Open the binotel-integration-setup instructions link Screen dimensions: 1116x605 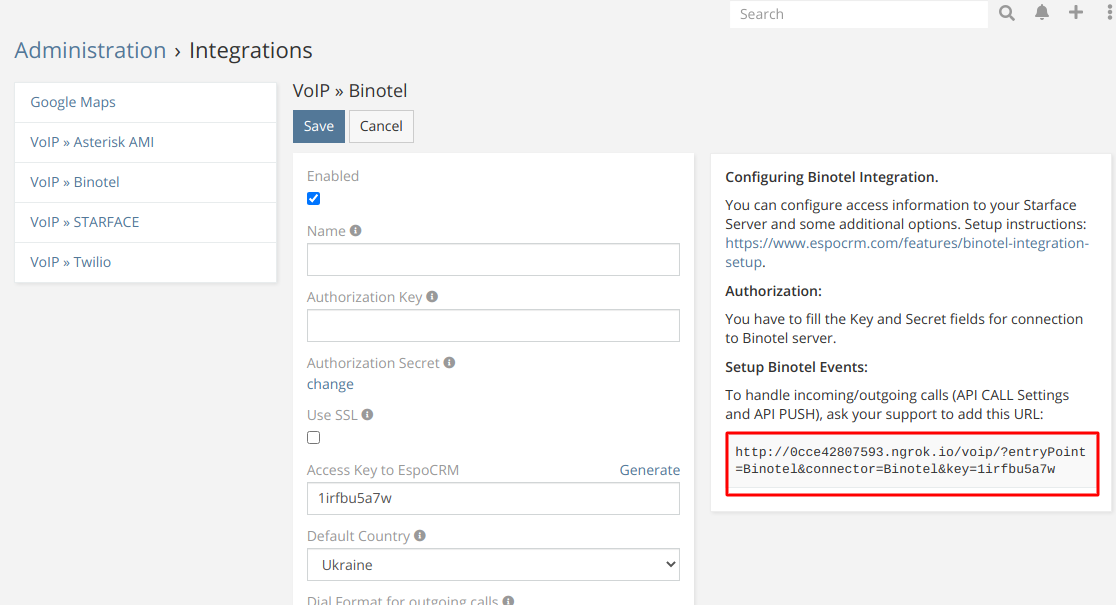(x=907, y=252)
